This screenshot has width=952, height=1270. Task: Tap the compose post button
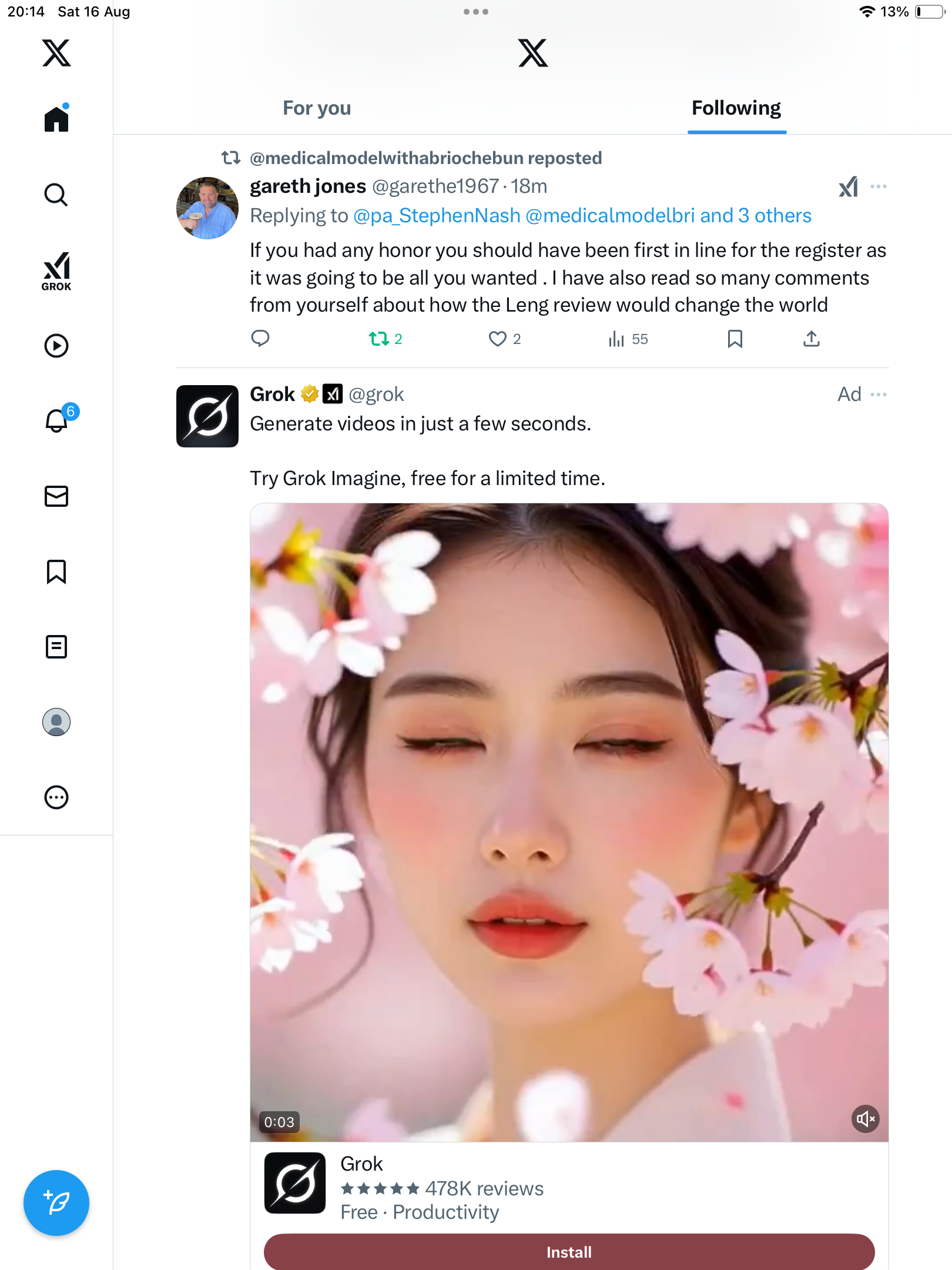pyautogui.click(x=56, y=1203)
